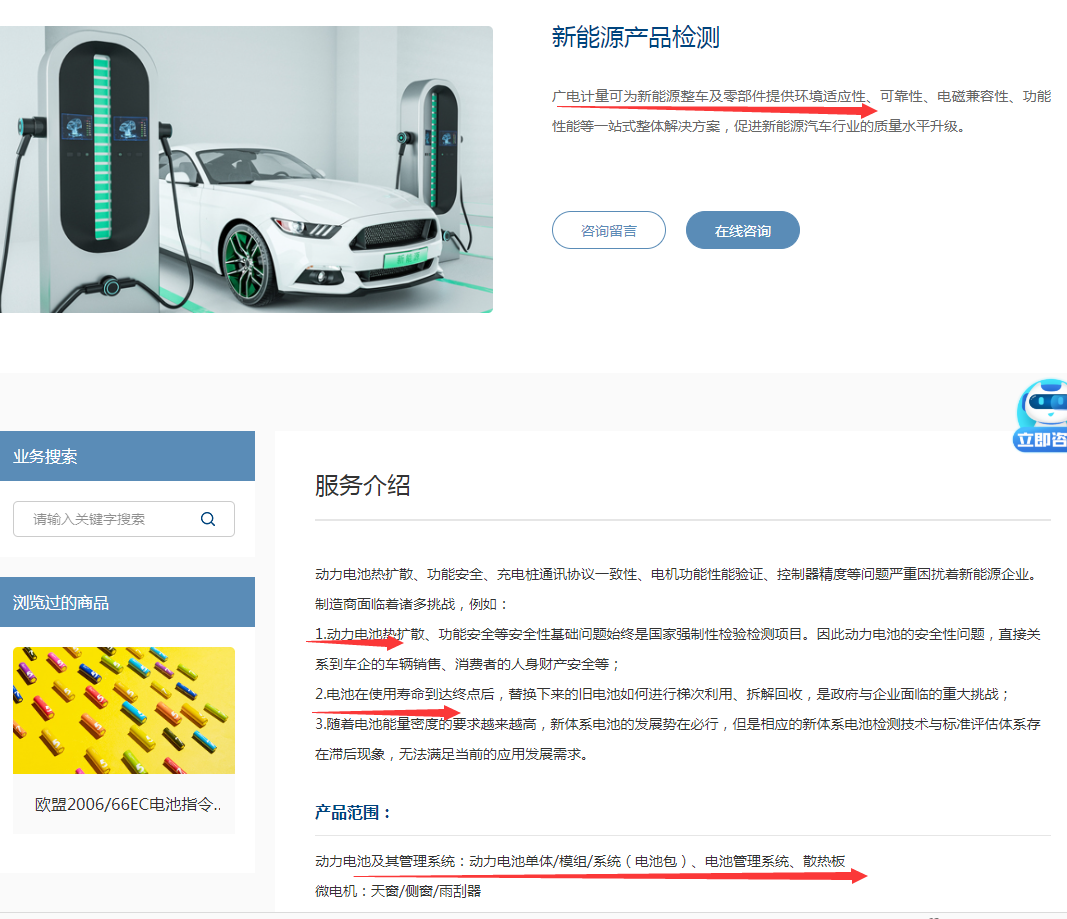Open the 欧盟2006/66EC电池指令 product link
Screen dimensions: 1067x919
128,804
